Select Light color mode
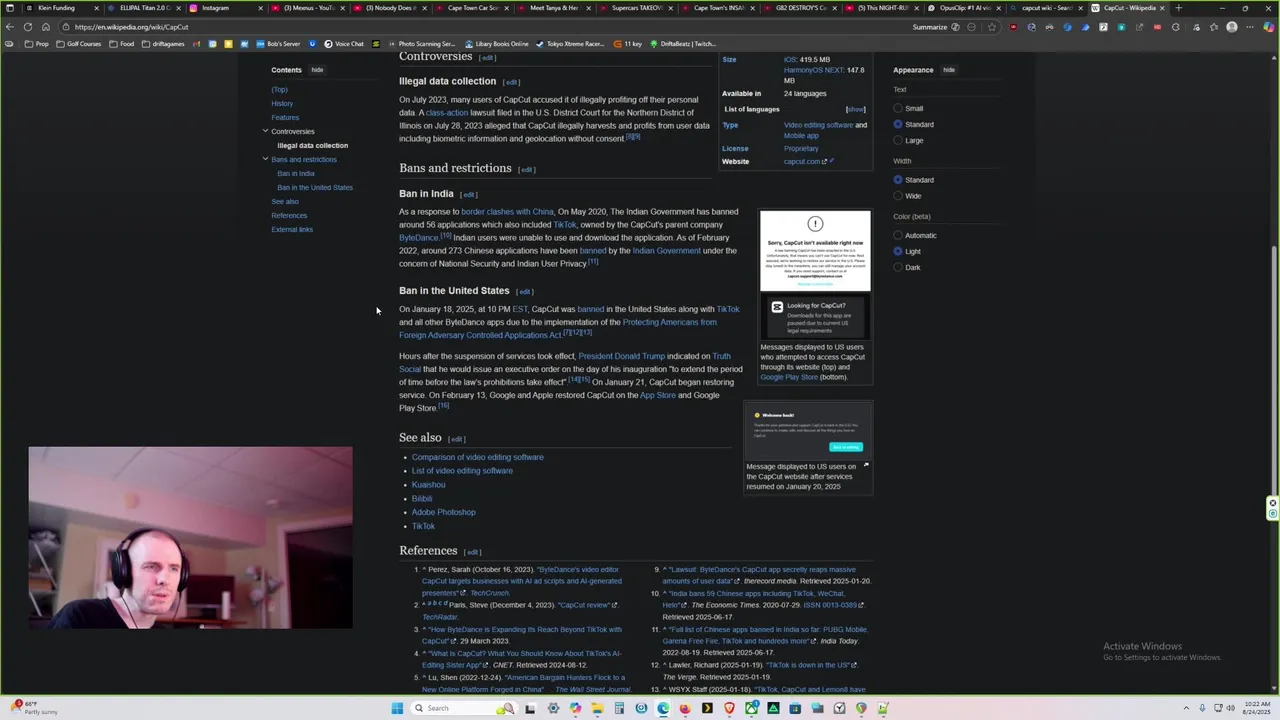This screenshot has height=720, width=1280. 898,251
